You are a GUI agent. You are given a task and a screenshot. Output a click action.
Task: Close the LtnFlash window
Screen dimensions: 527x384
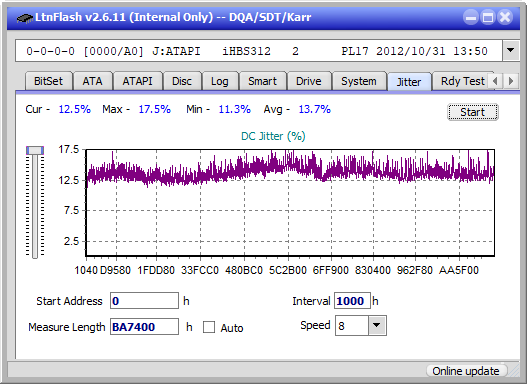505,17
